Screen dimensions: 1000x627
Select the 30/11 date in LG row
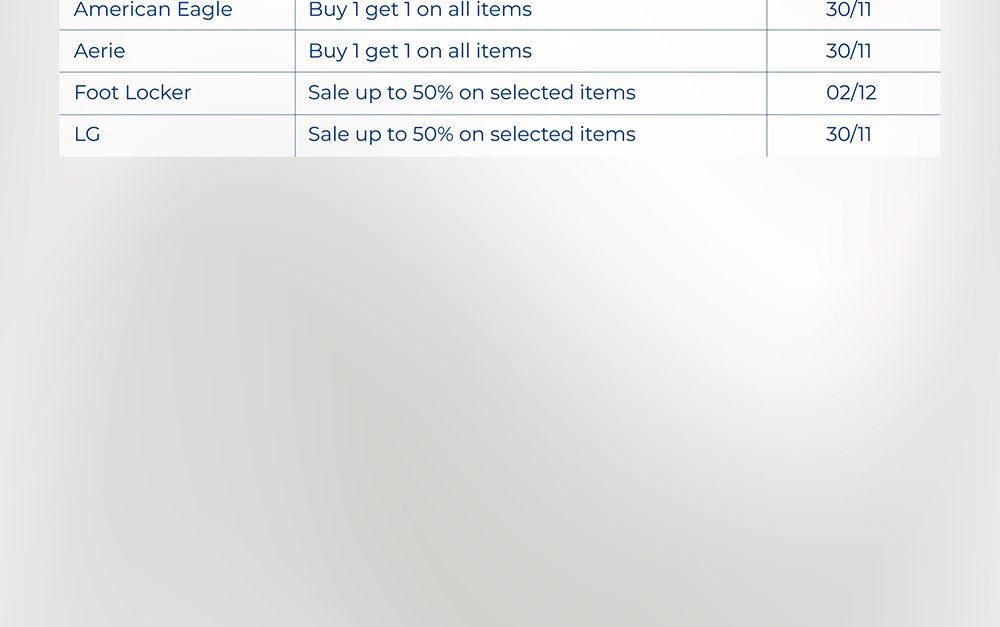[849, 134]
